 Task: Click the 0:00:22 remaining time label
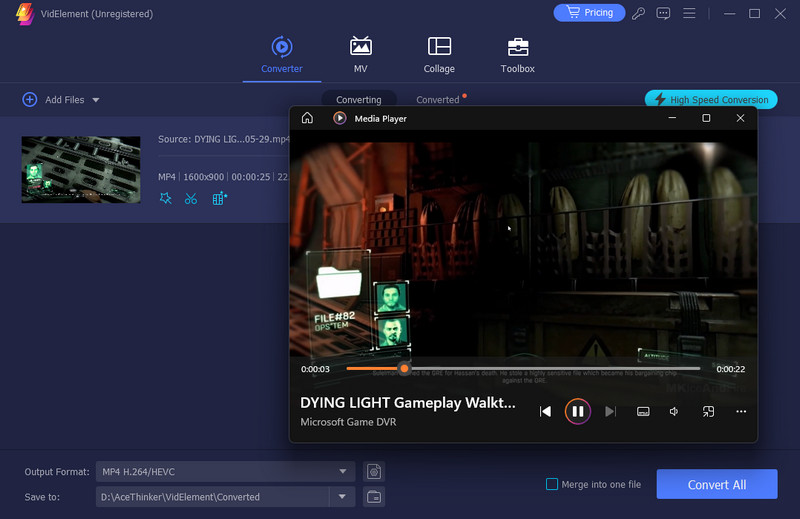(x=731, y=369)
